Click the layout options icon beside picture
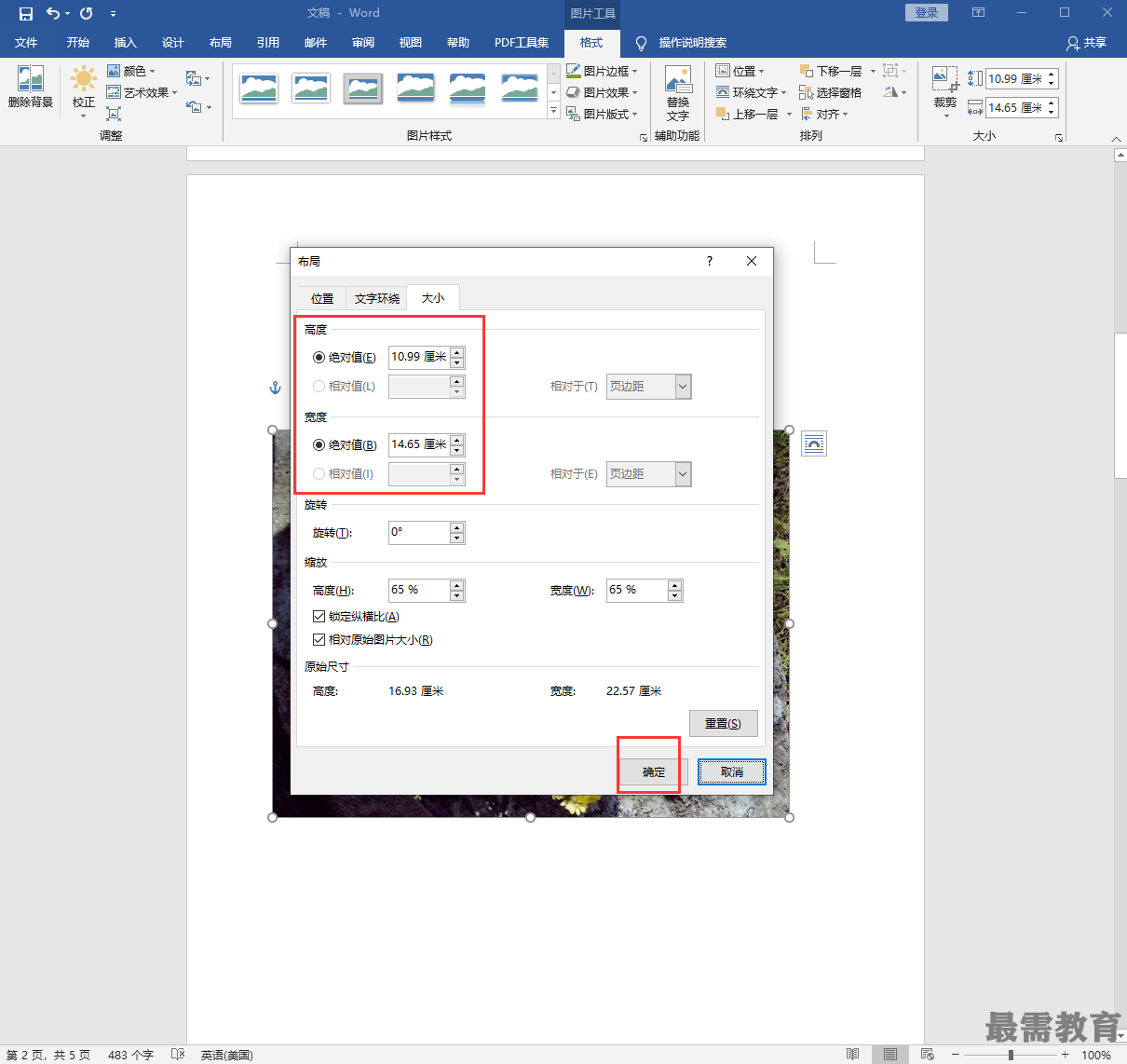 (x=813, y=443)
